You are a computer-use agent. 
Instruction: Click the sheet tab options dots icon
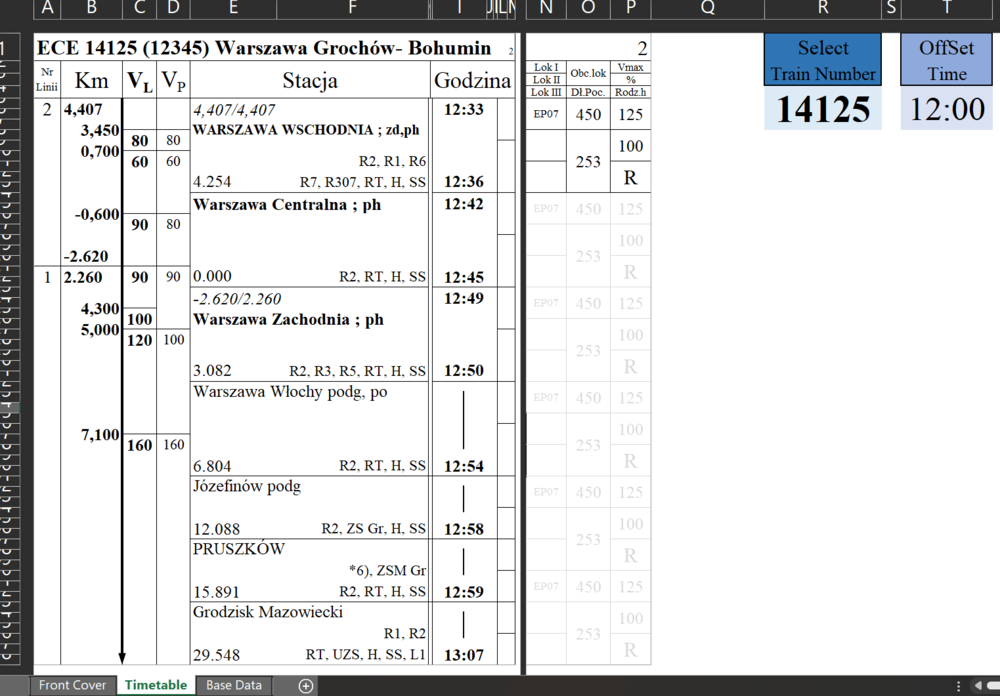pos(958,686)
